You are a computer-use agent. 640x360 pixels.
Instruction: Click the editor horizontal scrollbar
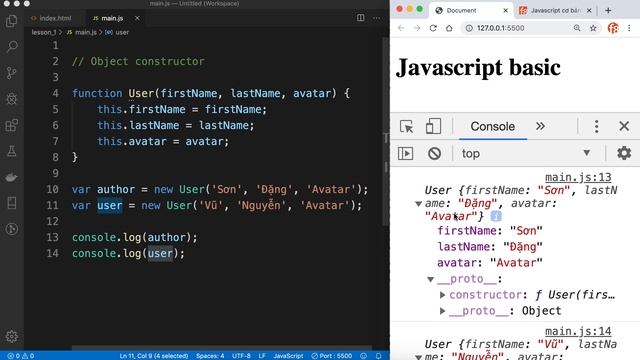(222, 348)
